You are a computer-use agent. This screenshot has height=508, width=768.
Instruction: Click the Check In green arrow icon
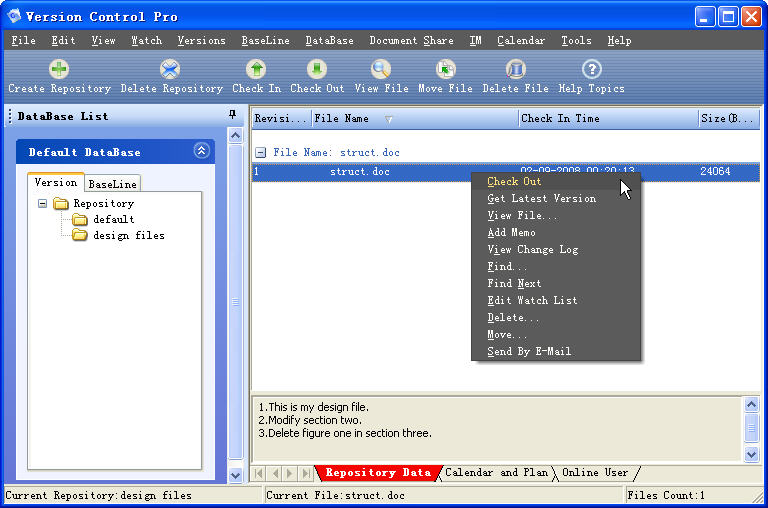click(256, 69)
